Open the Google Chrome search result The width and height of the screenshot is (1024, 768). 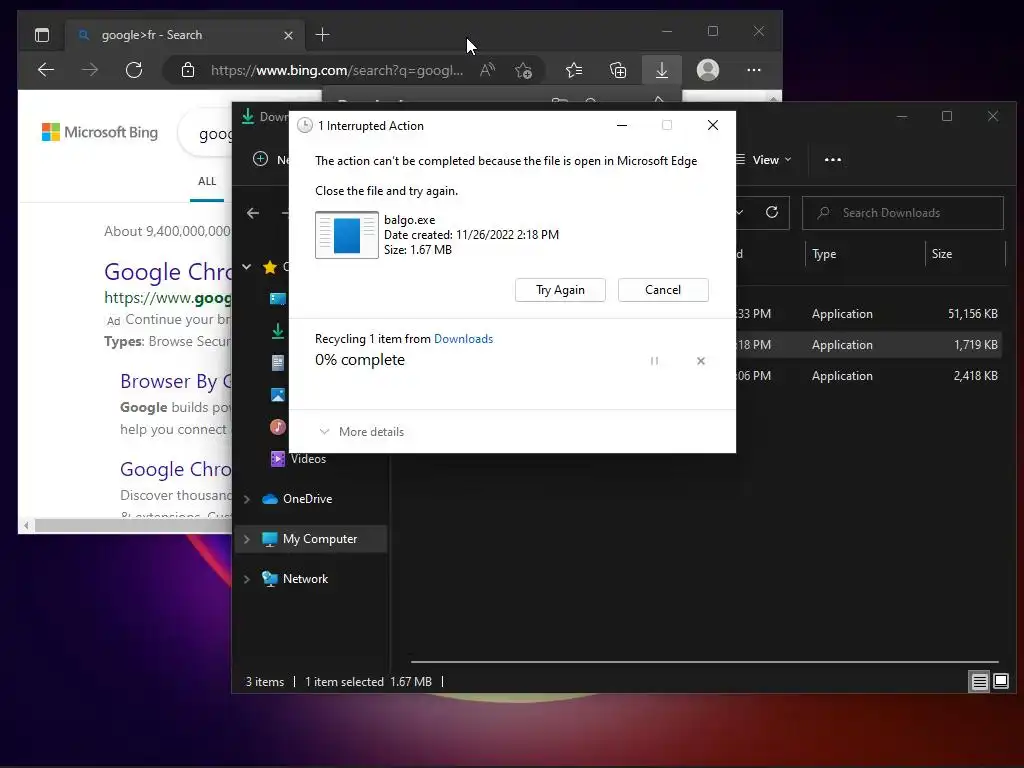pyautogui.click(x=168, y=272)
